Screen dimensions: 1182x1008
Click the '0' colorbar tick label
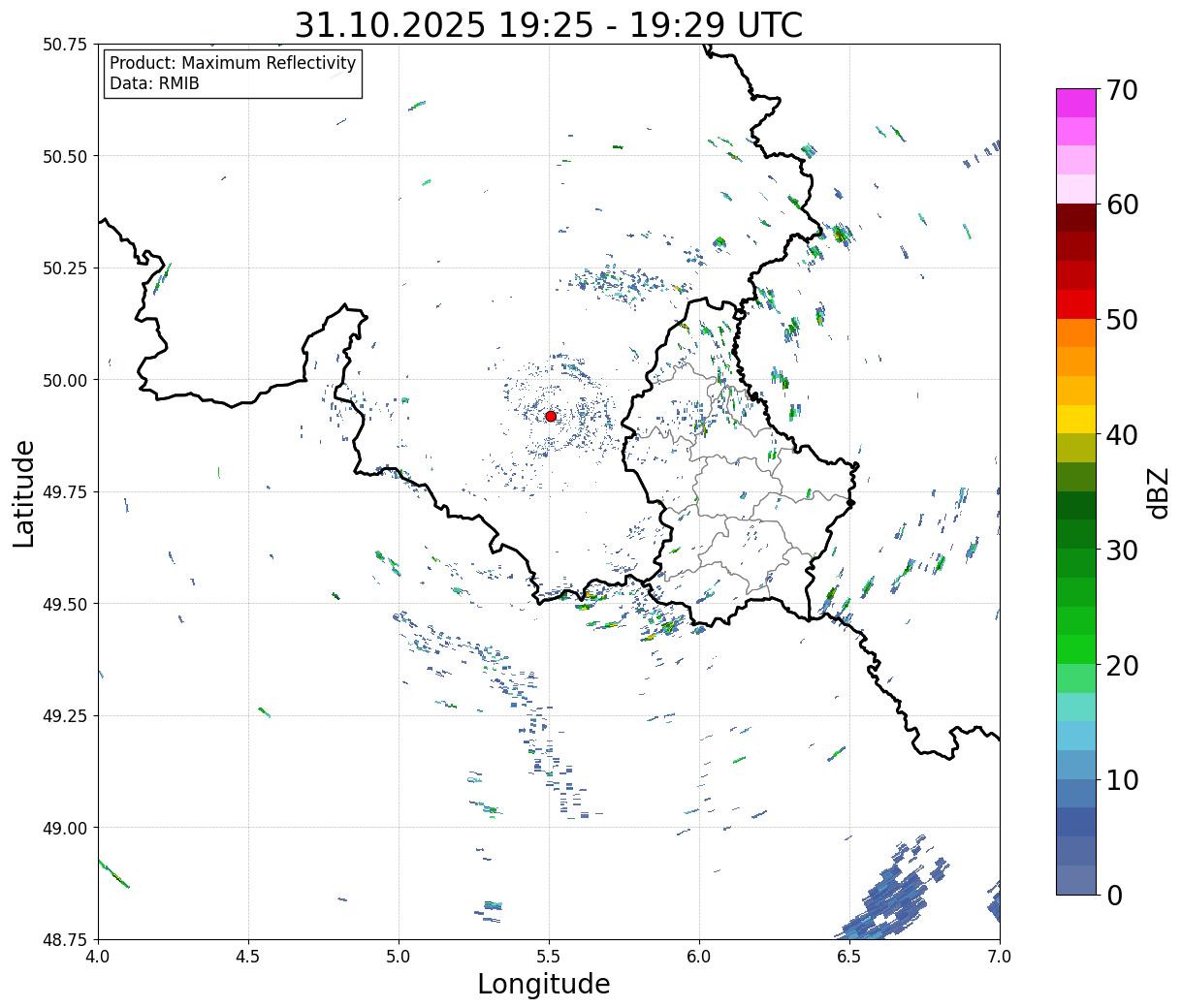point(1113,895)
